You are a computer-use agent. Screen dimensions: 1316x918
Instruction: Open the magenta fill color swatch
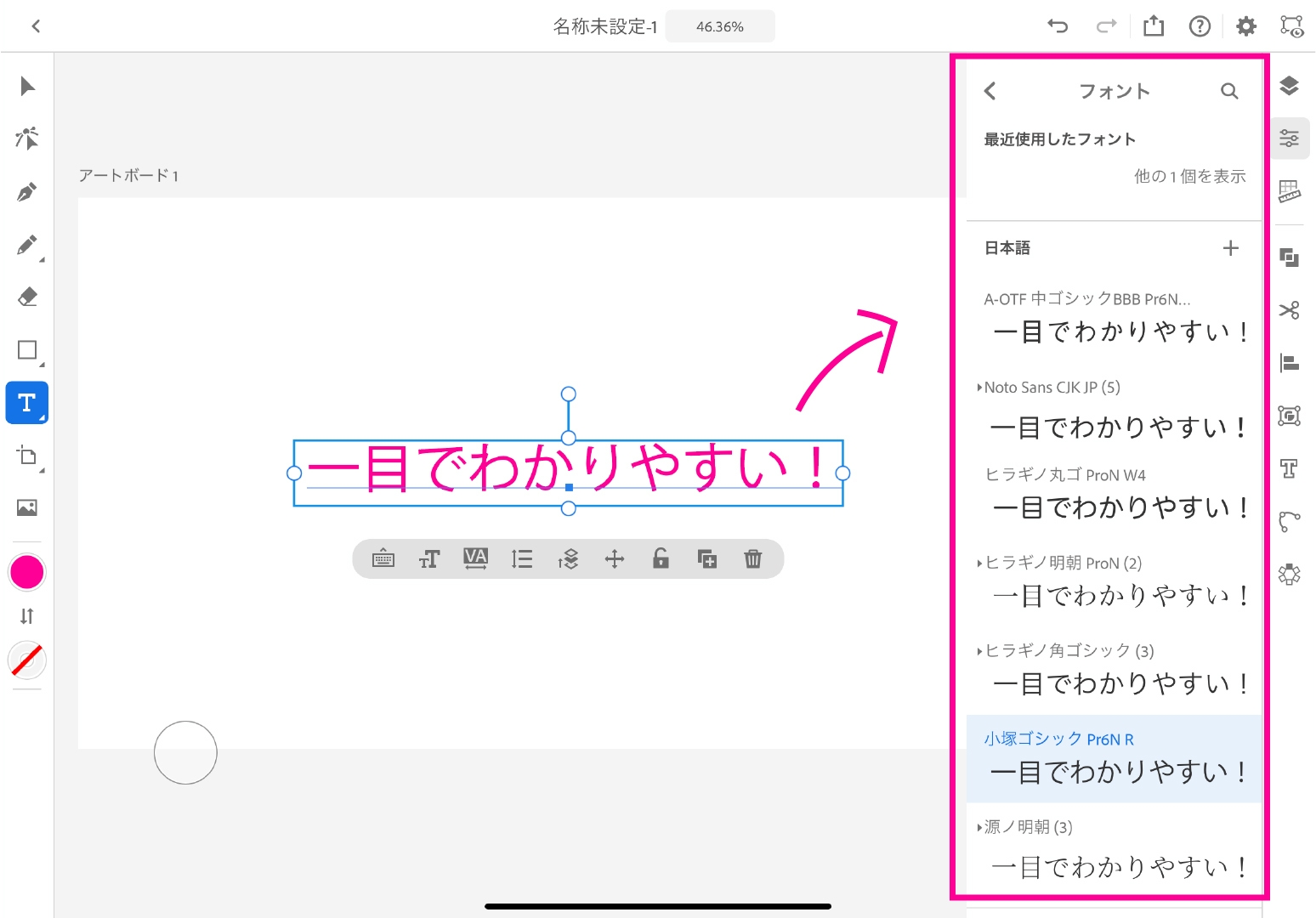coord(27,572)
